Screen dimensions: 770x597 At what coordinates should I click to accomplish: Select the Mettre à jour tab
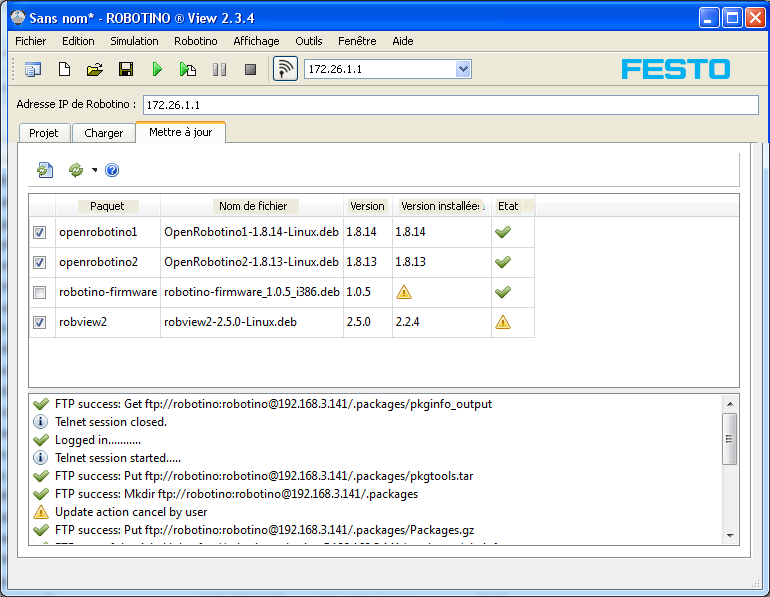coord(181,132)
